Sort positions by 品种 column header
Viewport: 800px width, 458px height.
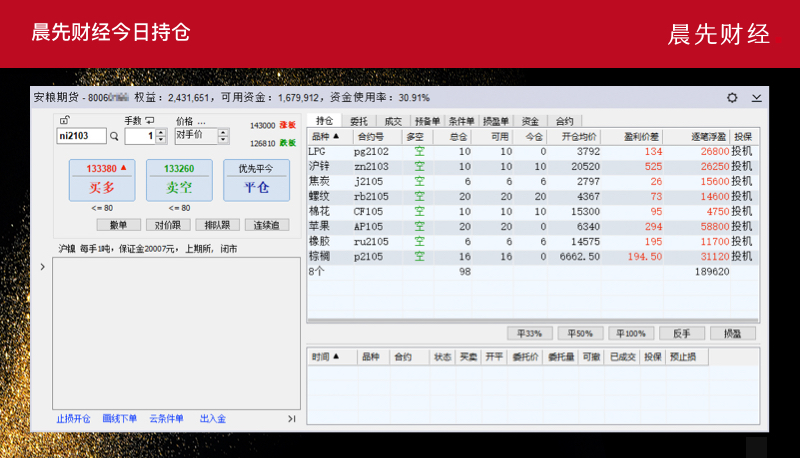pyautogui.click(x=326, y=136)
